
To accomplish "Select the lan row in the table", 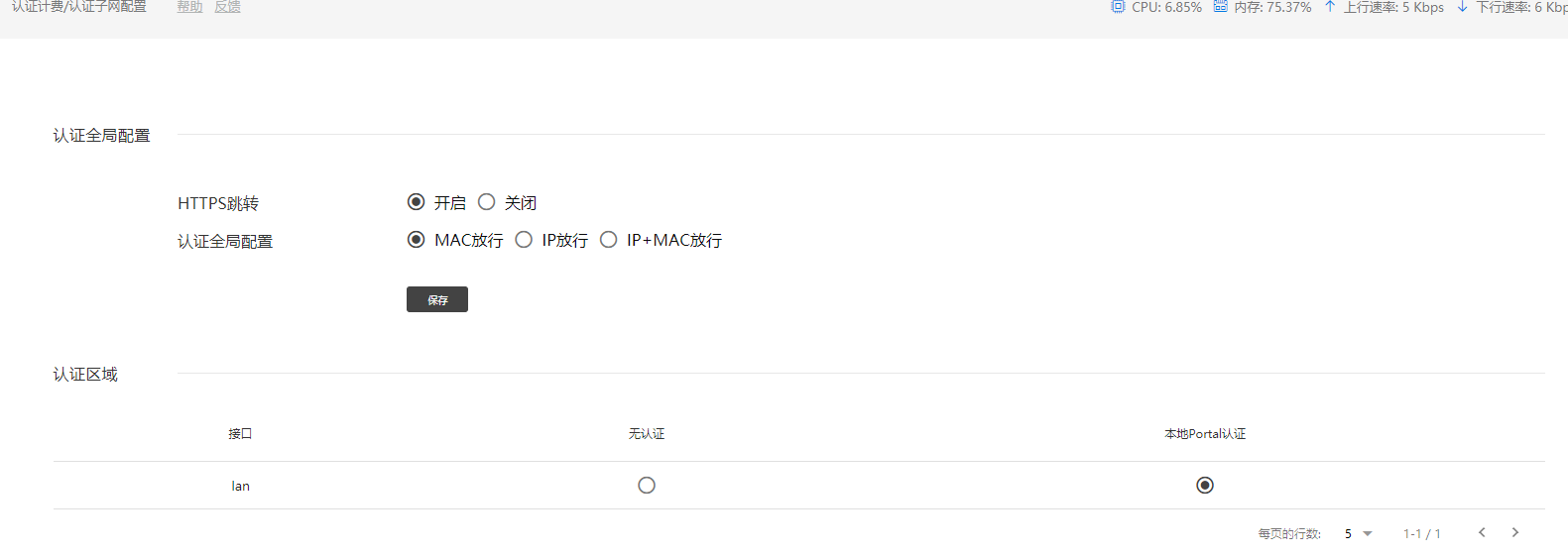I will pyautogui.click(x=241, y=486).
